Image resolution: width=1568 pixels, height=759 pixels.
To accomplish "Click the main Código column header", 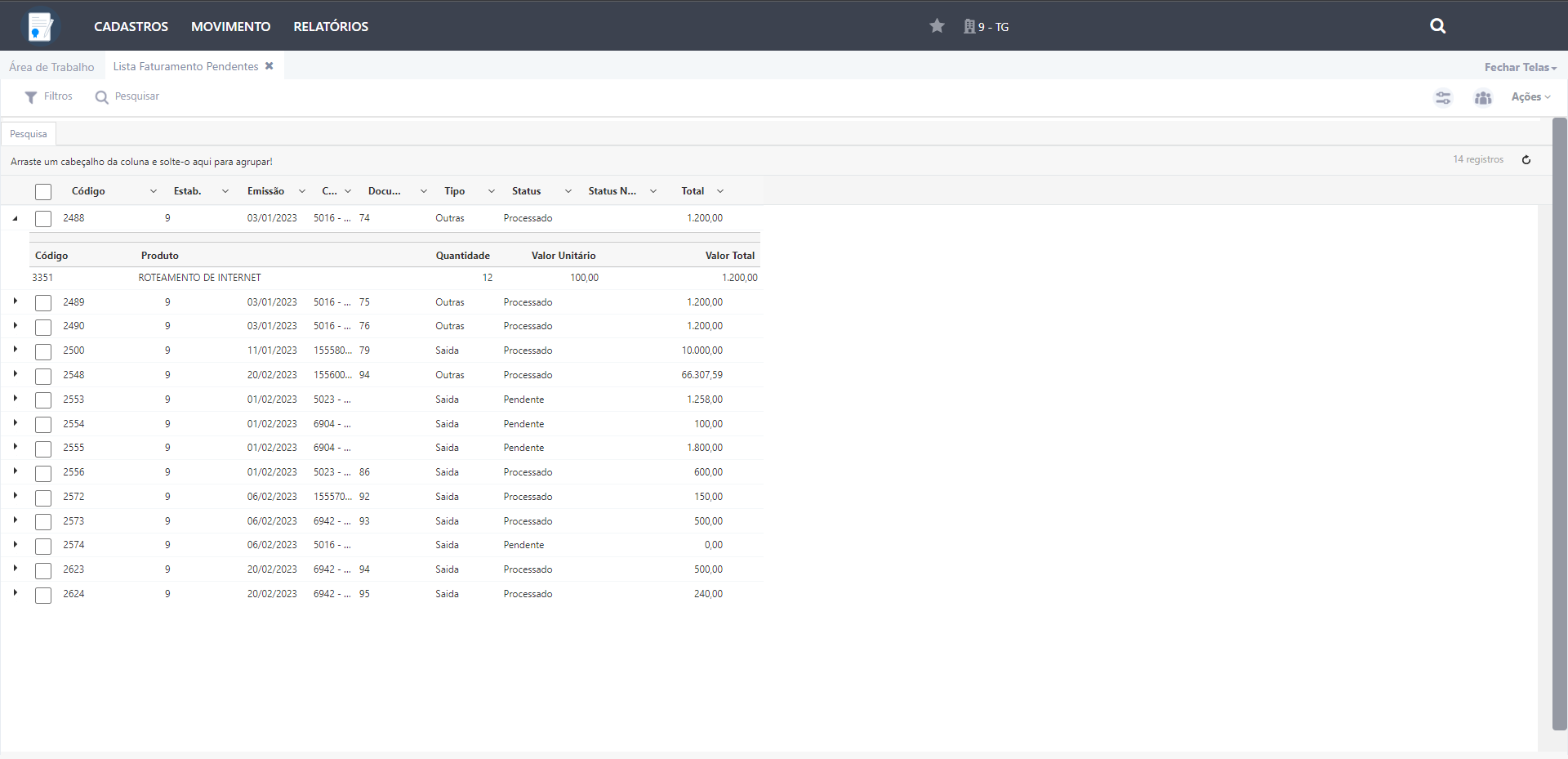I will coord(88,191).
